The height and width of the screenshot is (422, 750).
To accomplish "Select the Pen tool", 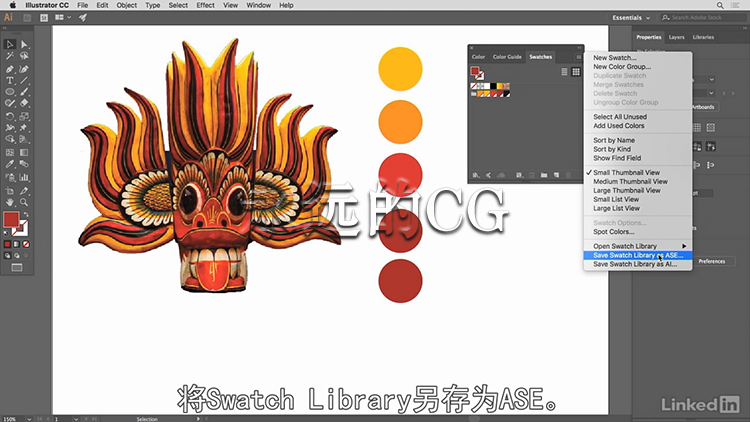I will [10, 69].
